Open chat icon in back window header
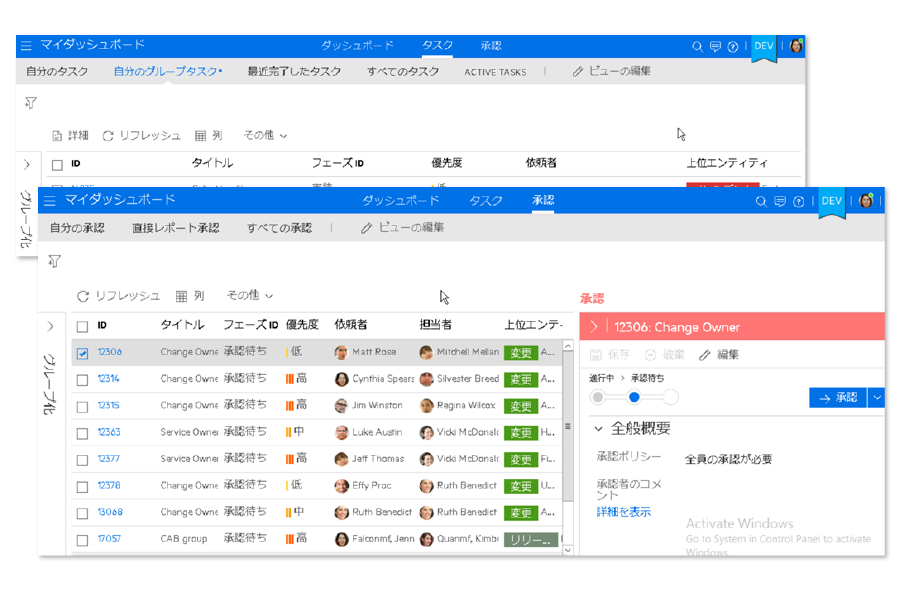Image resolution: width=900 pixels, height=600 pixels. click(x=715, y=47)
